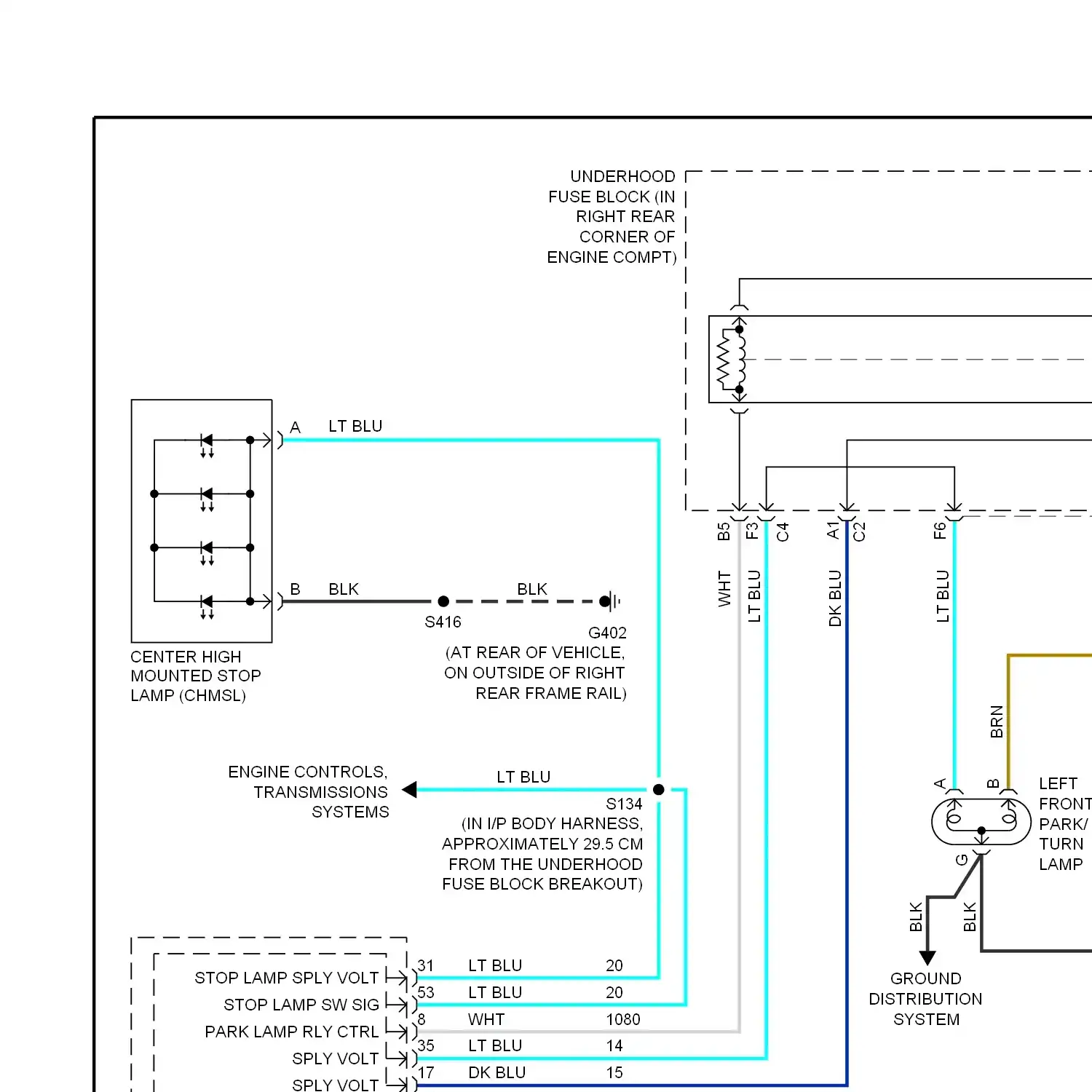Screen dimensions: 1092x1092
Task: Click the CHMSL terminal A connector
Action: (x=279, y=440)
